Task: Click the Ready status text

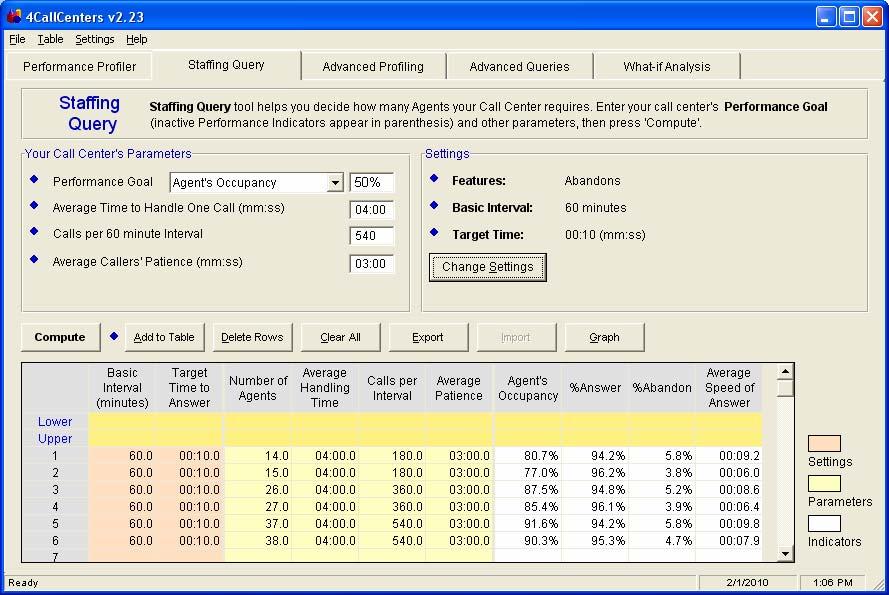Action: 23,583
